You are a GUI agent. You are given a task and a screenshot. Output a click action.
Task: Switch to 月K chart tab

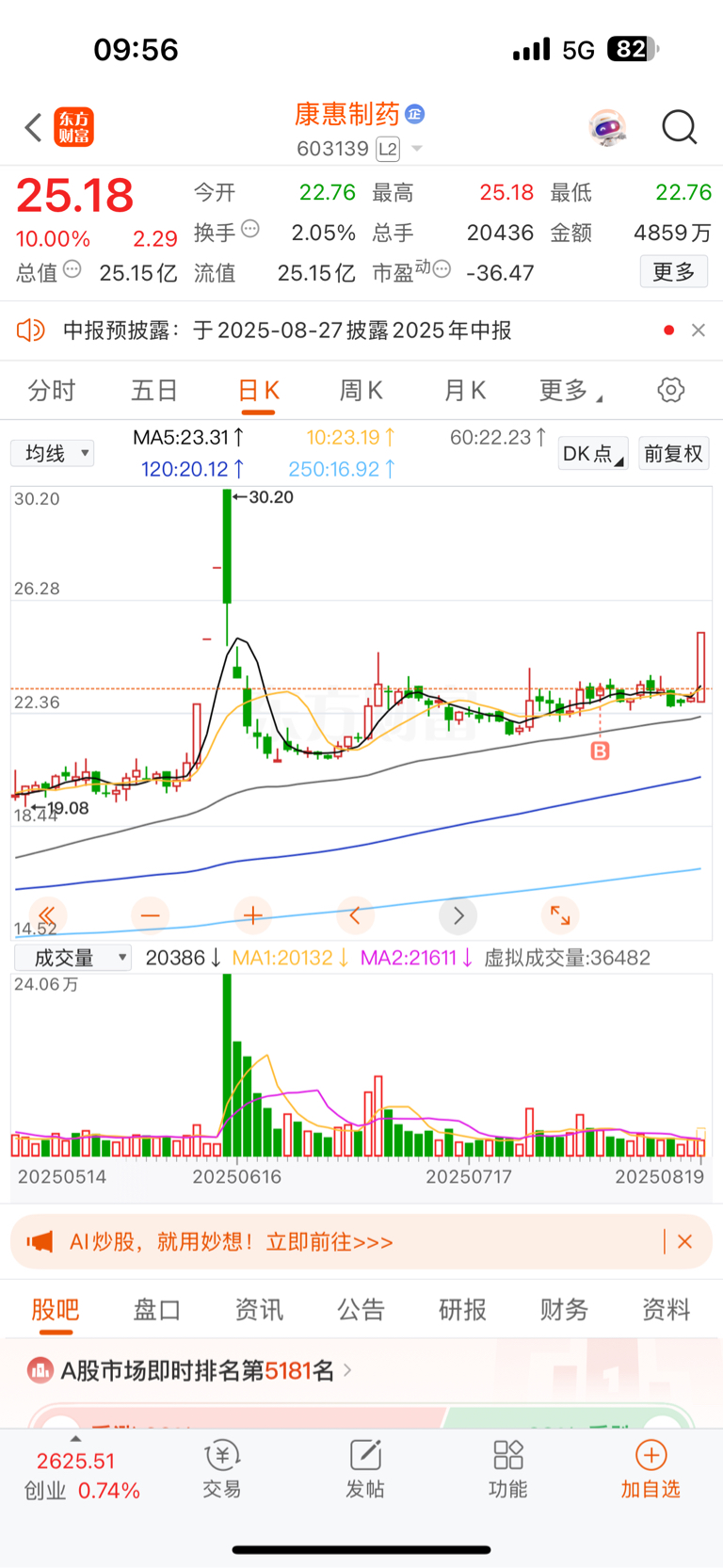point(465,391)
